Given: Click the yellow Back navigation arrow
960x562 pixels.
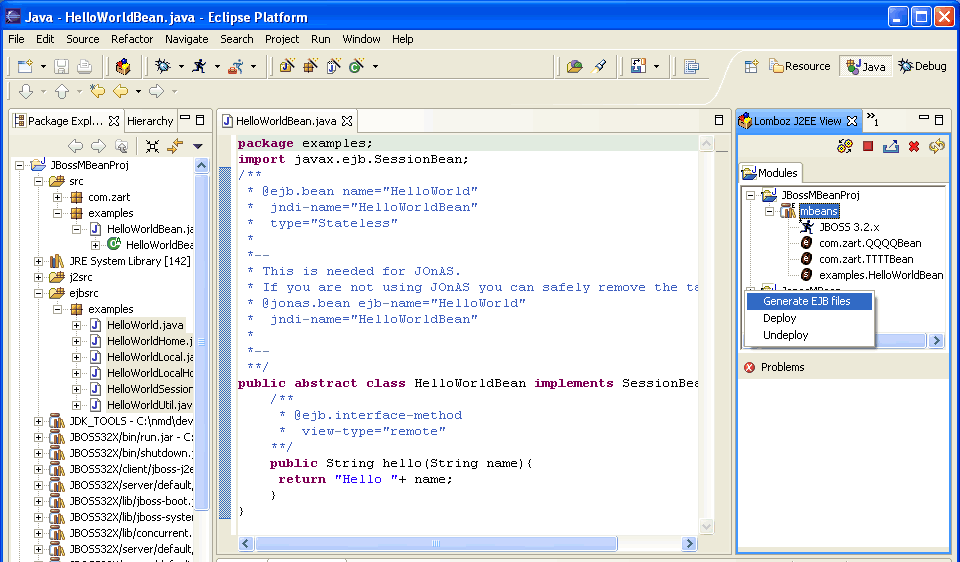Looking at the screenshot, I should coord(121,91).
